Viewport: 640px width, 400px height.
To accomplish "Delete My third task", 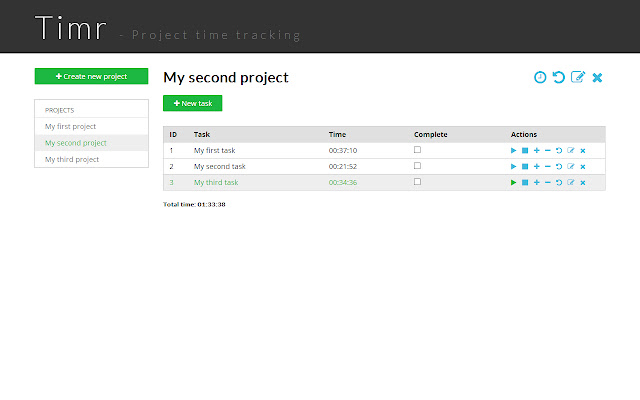I will (x=583, y=183).
